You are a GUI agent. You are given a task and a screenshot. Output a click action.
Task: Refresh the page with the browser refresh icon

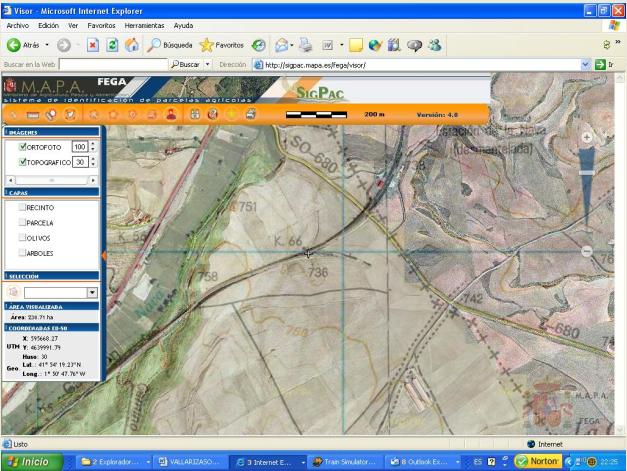[111, 45]
